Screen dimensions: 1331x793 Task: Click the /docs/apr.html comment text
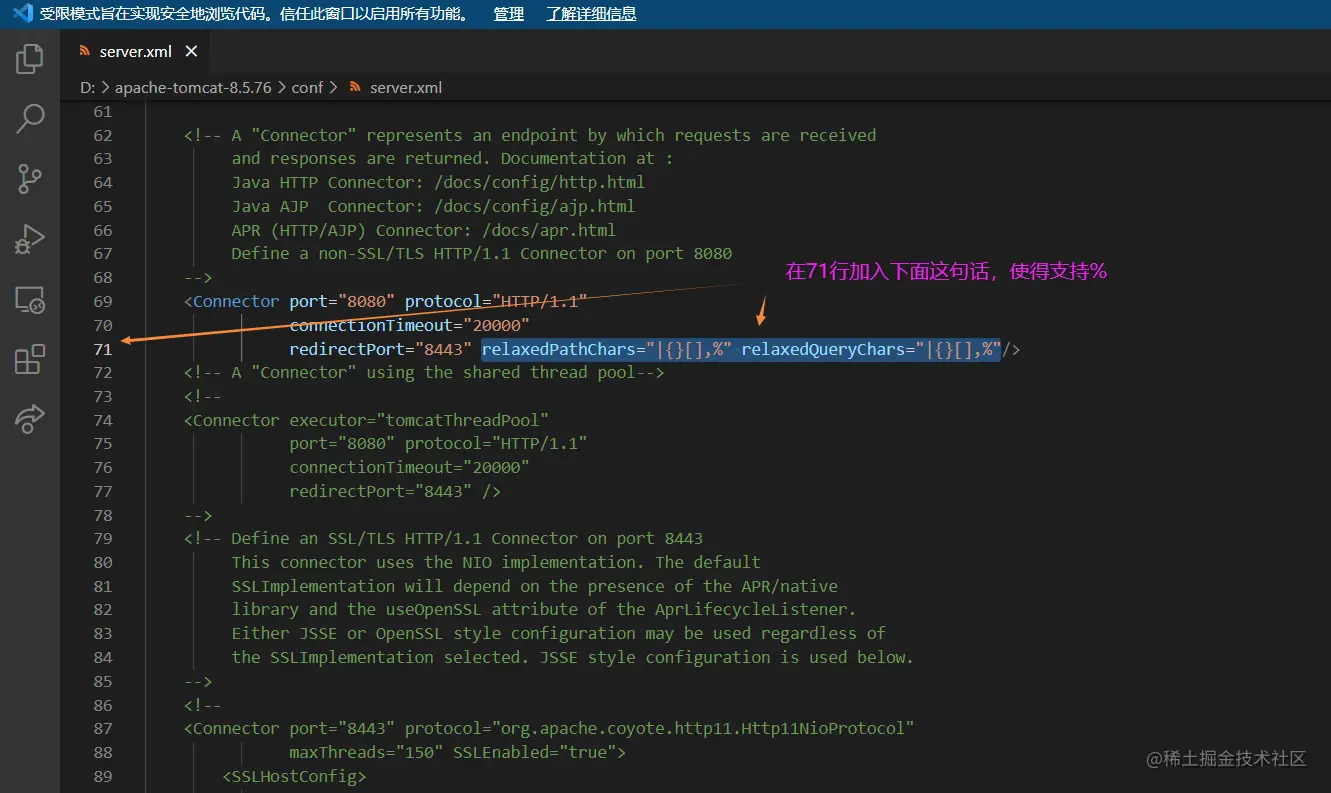click(549, 230)
